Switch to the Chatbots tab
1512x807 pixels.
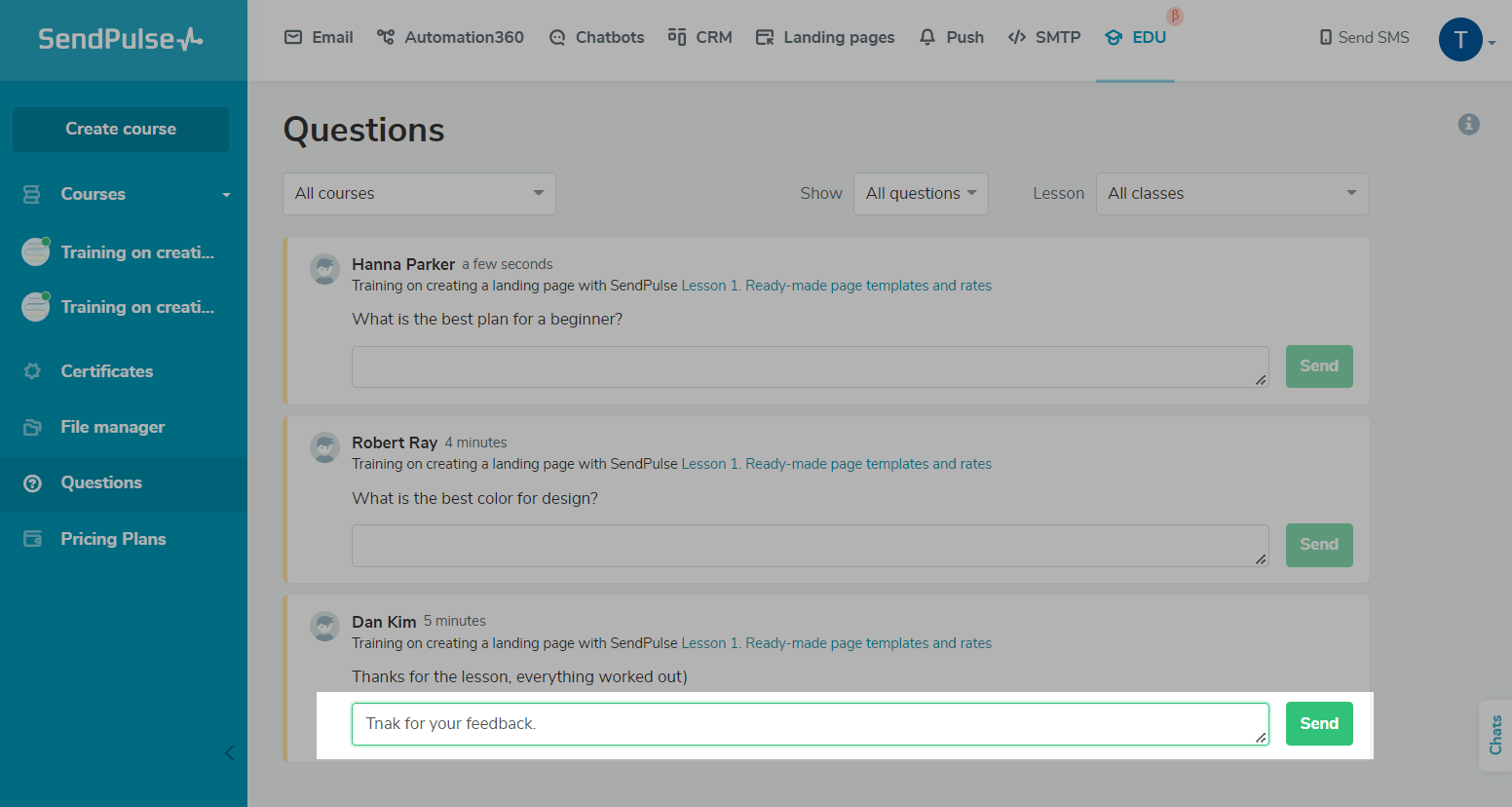click(596, 38)
